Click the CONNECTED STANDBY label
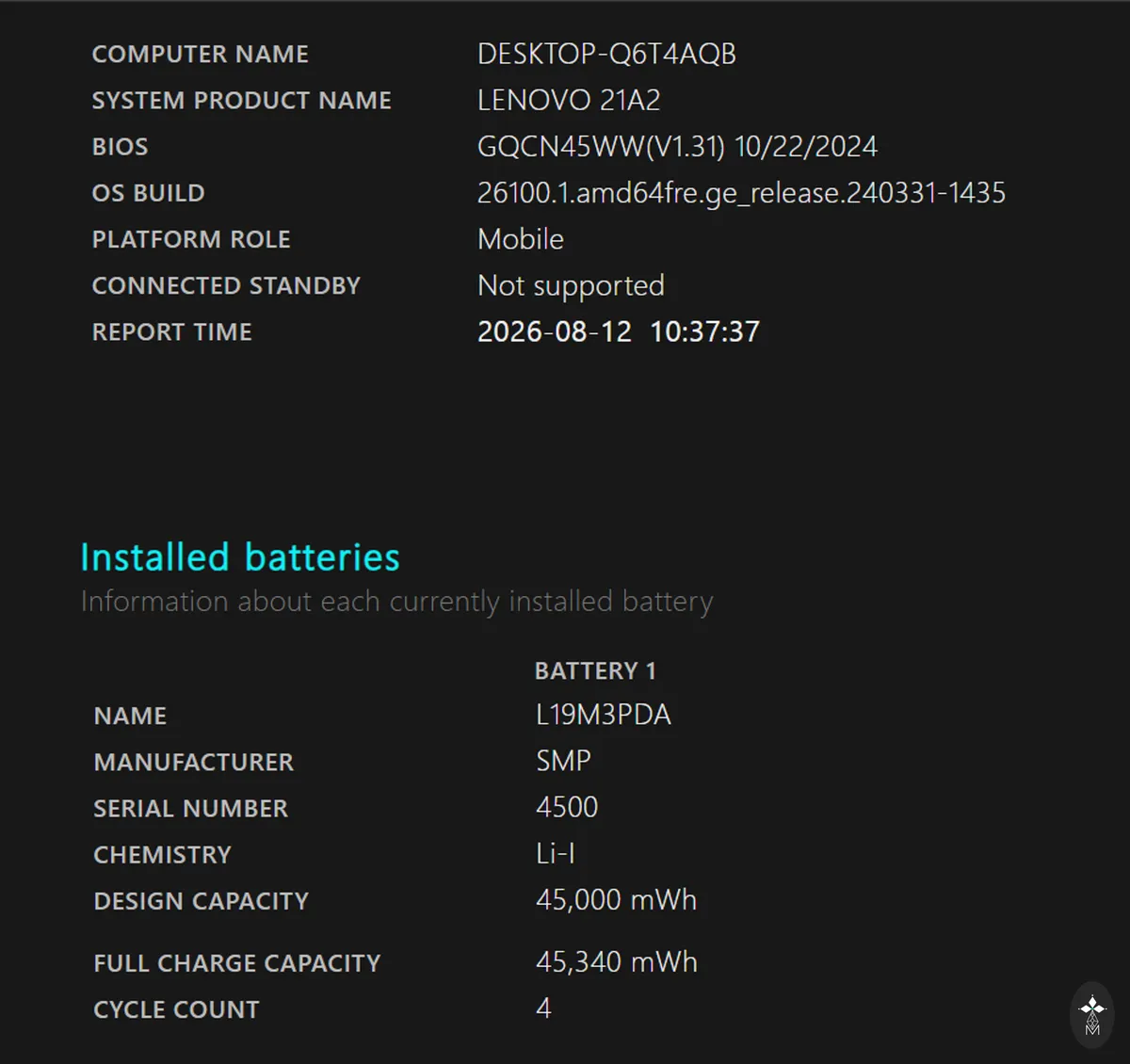 pos(226,285)
